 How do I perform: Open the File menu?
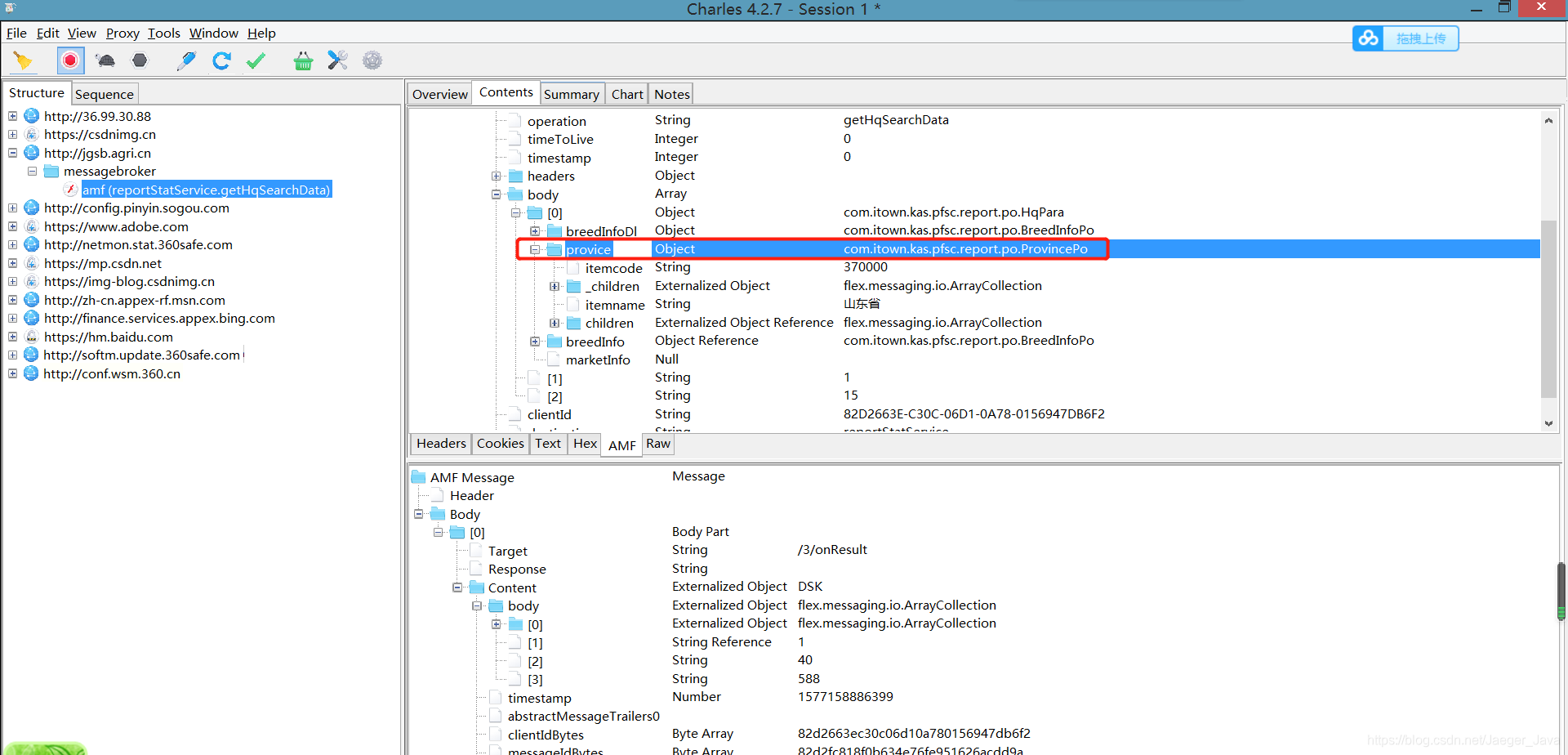pyautogui.click(x=16, y=34)
